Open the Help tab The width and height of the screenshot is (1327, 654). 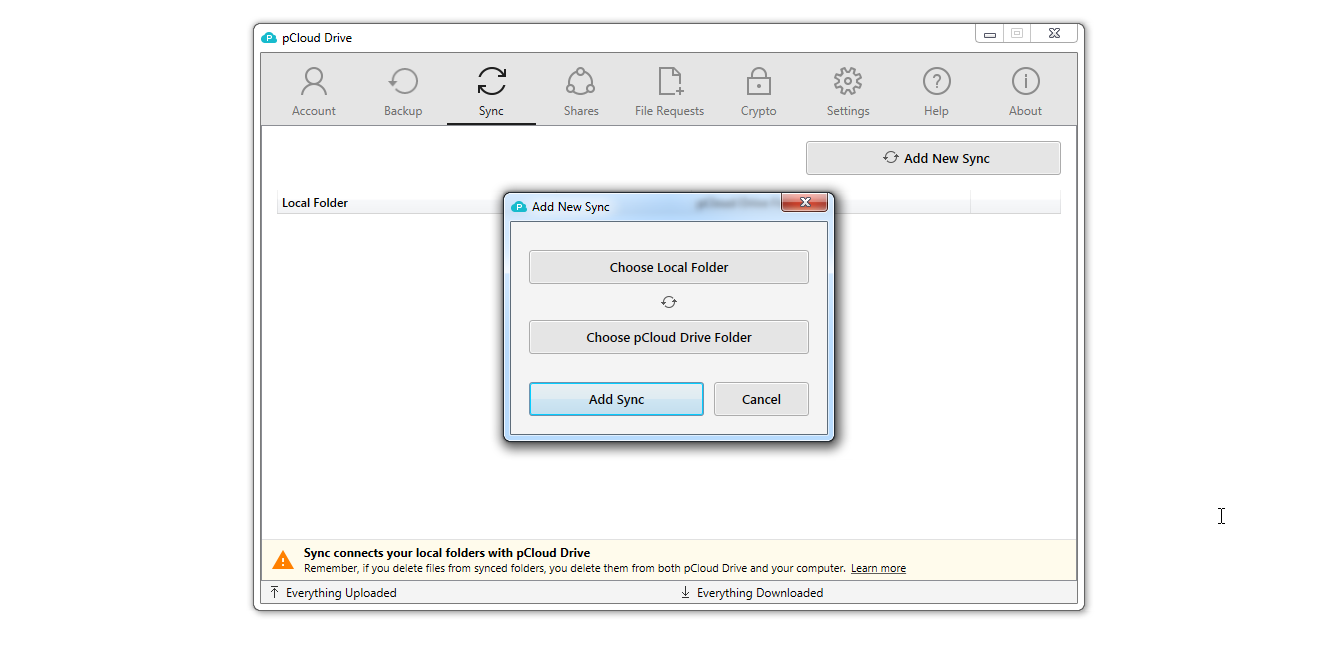coord(936,92)
